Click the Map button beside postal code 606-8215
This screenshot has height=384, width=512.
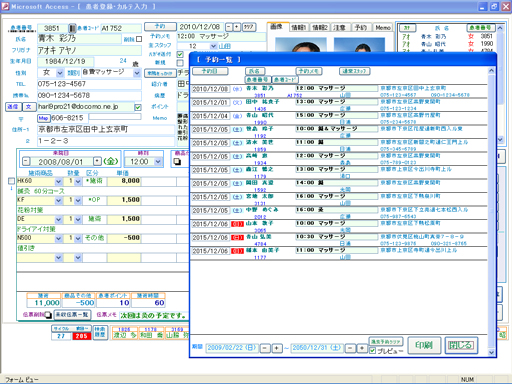(x=43, y=118)
